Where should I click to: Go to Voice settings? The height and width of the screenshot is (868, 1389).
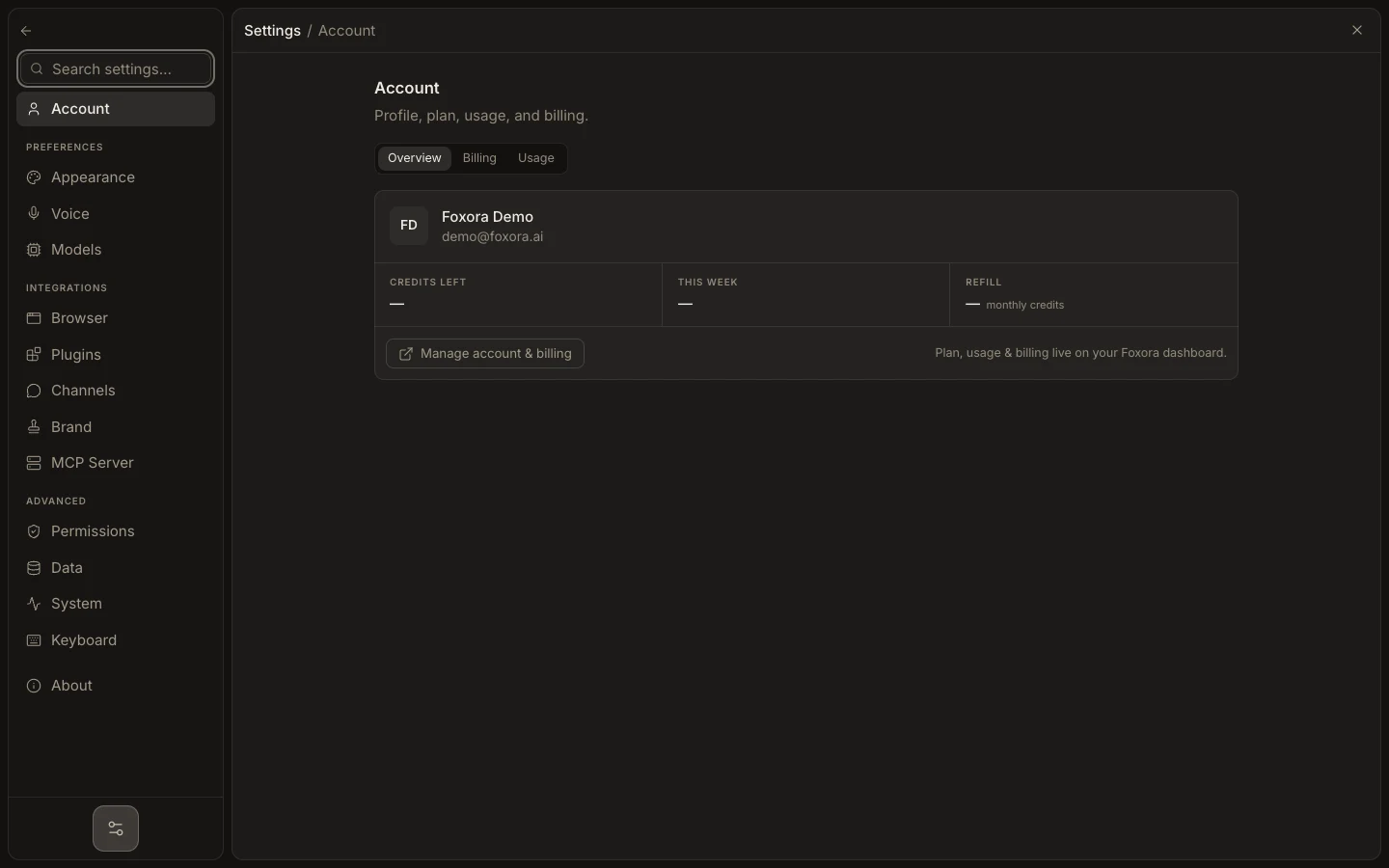tap(116, 214)
